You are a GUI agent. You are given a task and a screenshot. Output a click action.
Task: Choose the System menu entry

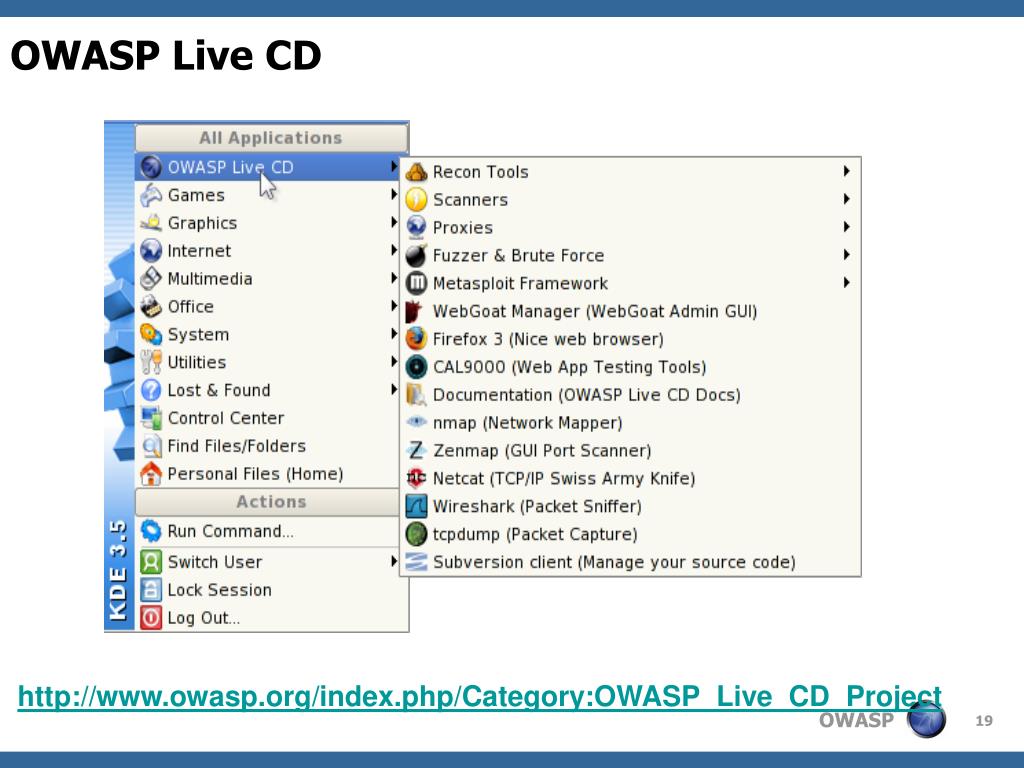pos(268,334)
